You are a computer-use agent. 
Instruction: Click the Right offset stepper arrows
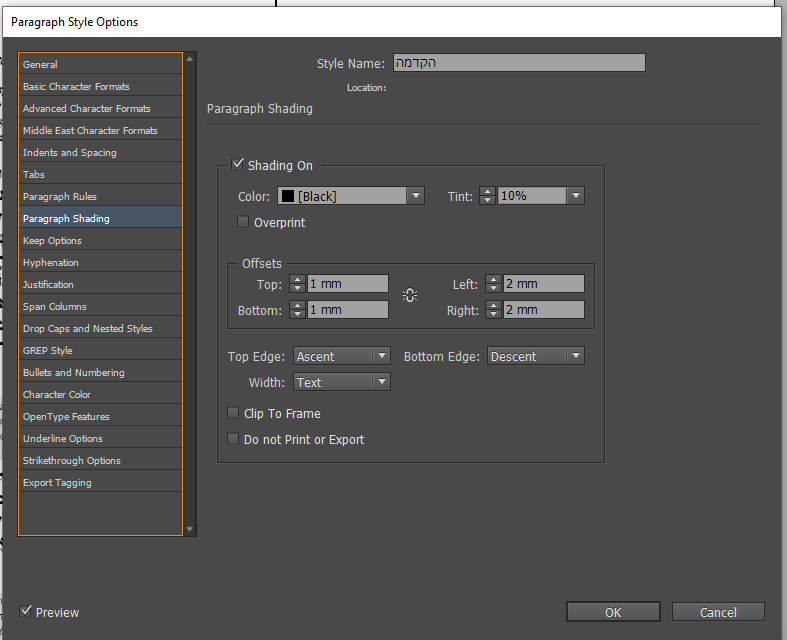493,310
